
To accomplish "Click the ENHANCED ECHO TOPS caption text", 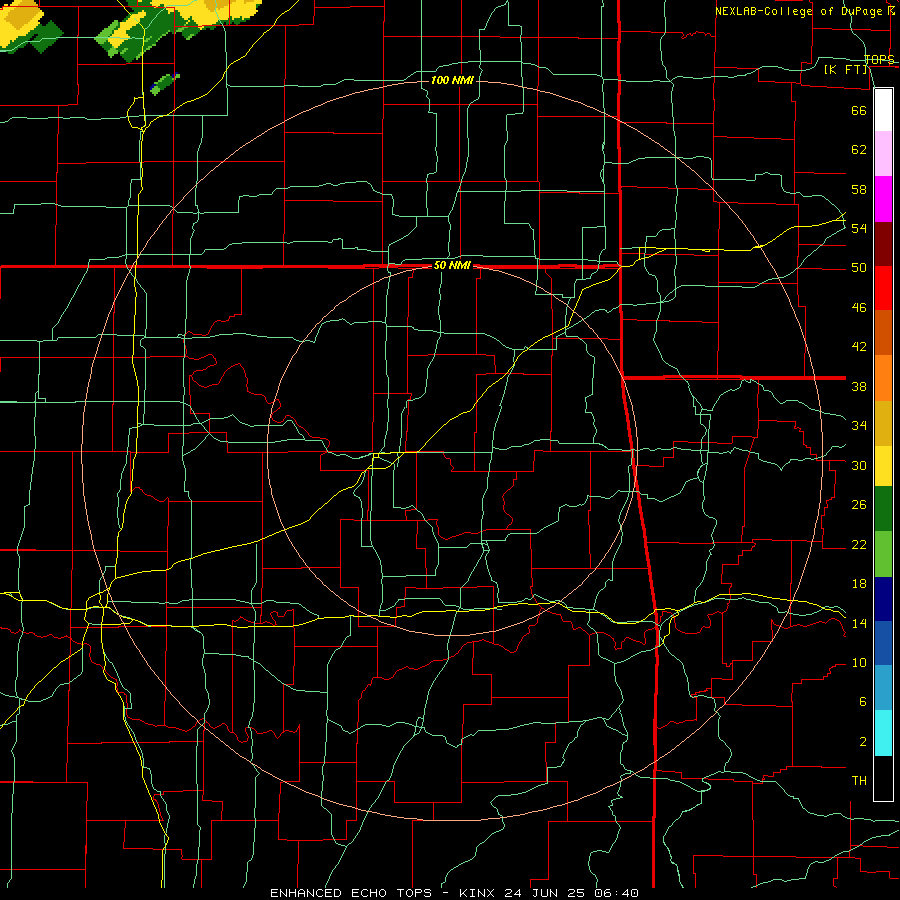I will (351, 893).
